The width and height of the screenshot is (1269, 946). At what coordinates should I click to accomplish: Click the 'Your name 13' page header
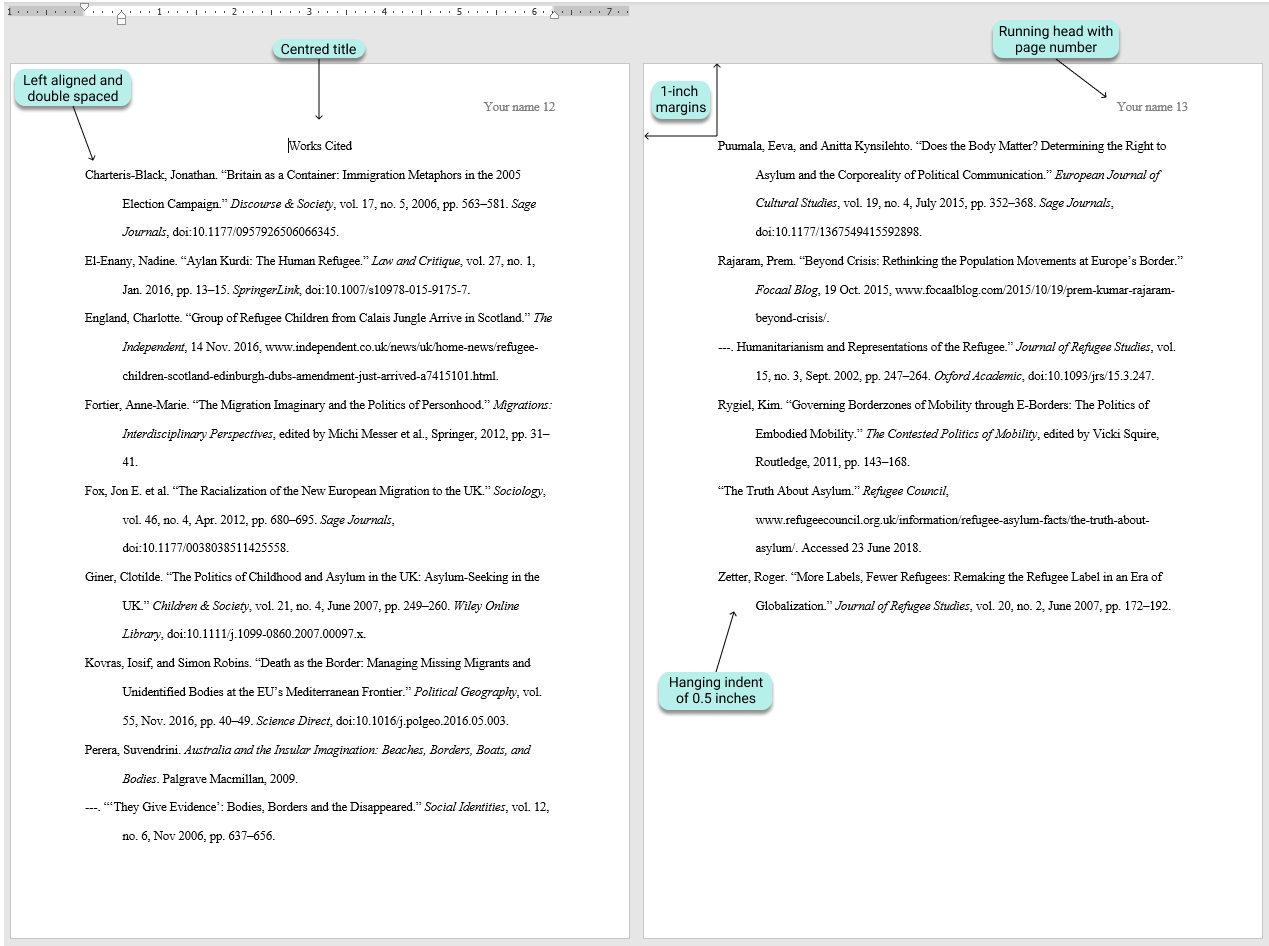(1151, 107)
